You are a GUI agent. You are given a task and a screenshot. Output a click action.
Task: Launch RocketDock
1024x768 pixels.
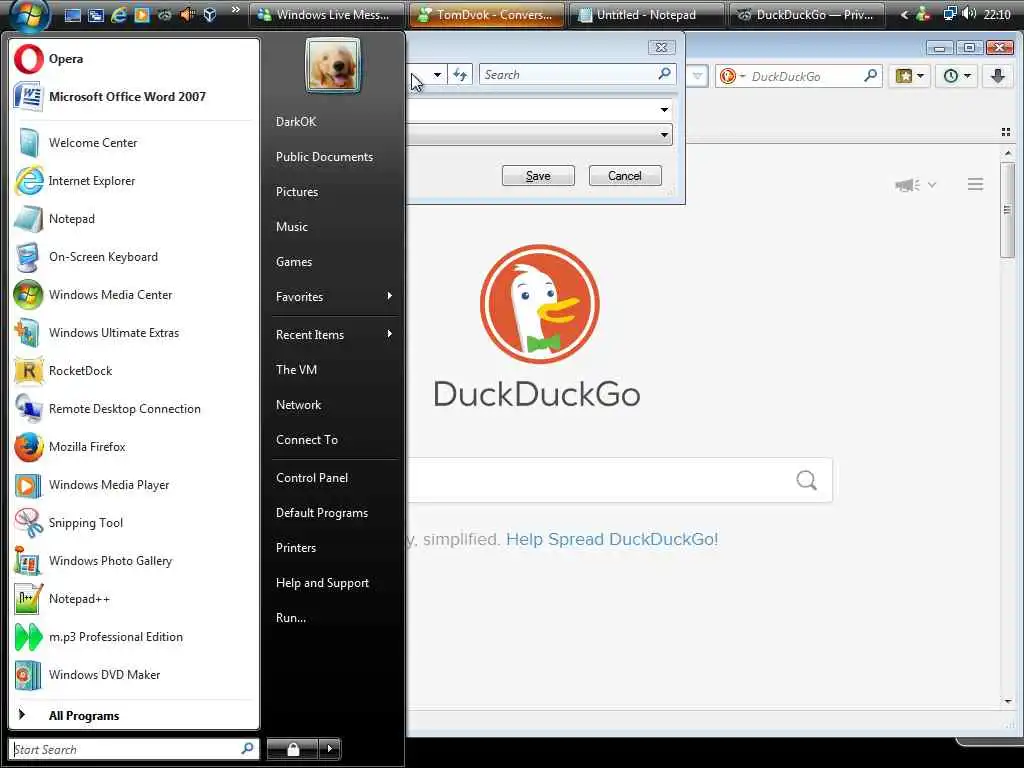point(133,370)
